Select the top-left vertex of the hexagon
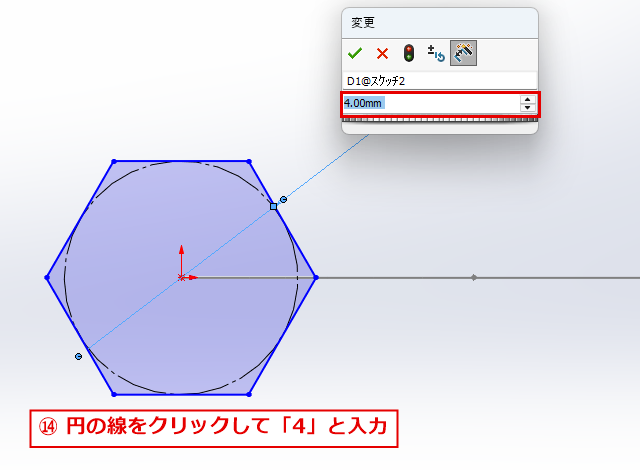The image size is (640, 470). [x=114, y=162]
